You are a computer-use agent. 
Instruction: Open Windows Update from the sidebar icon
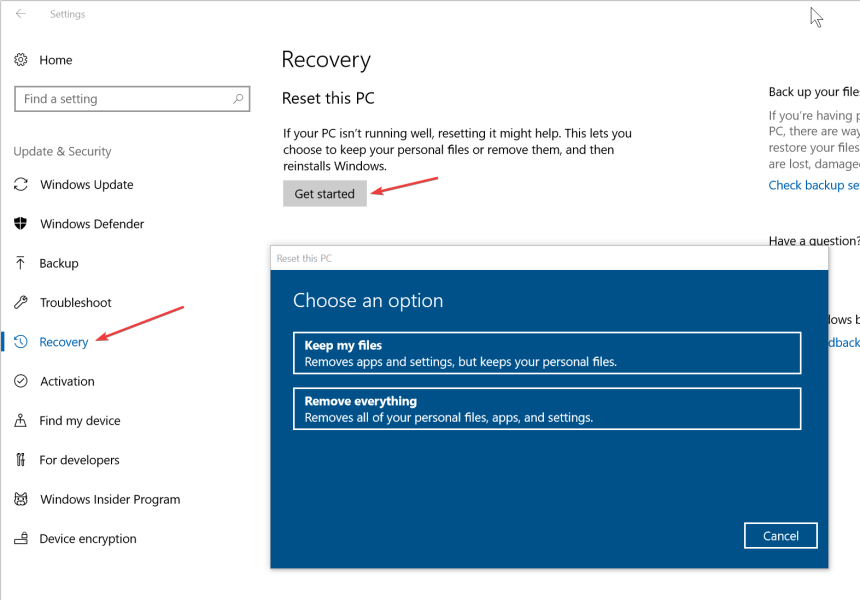pyautogui.click(x=22, y=184)
